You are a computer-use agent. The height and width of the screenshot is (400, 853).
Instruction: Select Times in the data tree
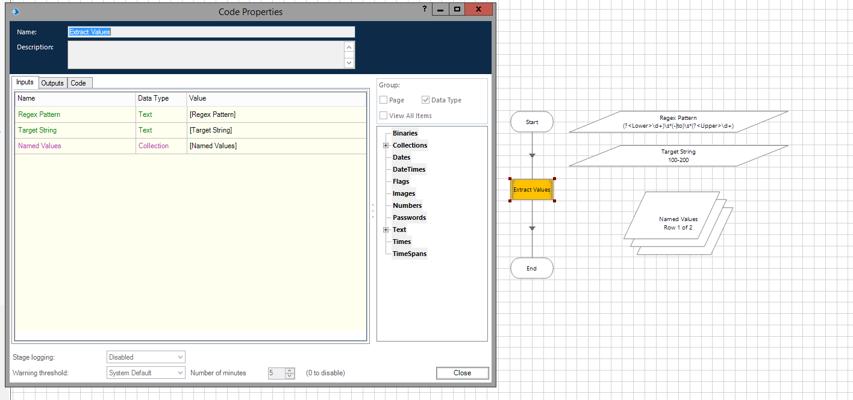coord(402,241)
